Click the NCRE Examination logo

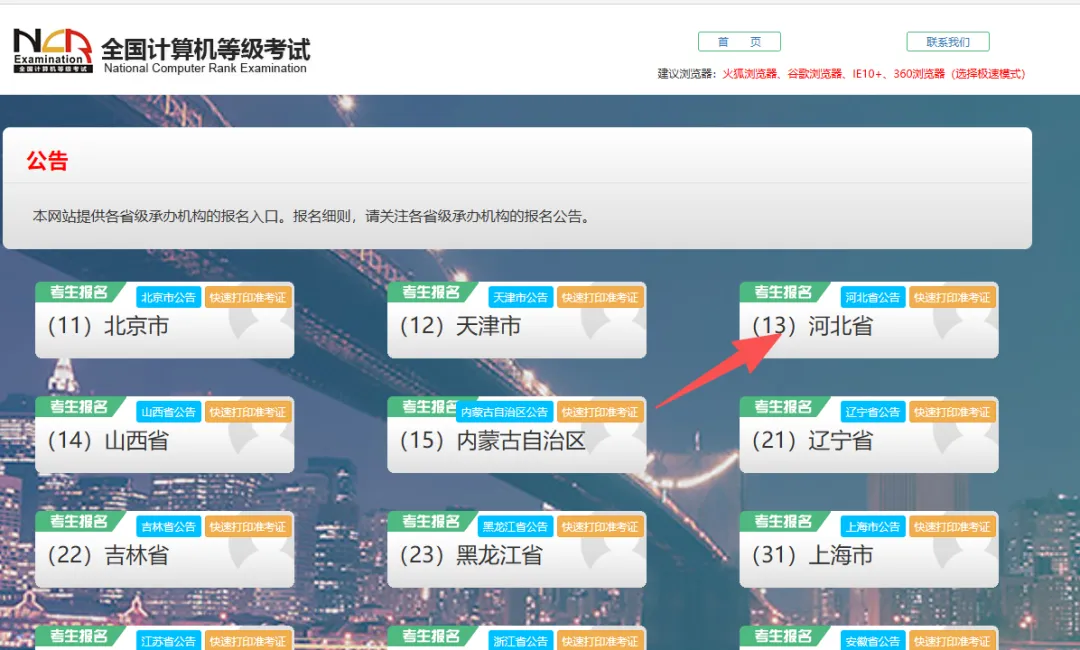click(x=53, y=50)
